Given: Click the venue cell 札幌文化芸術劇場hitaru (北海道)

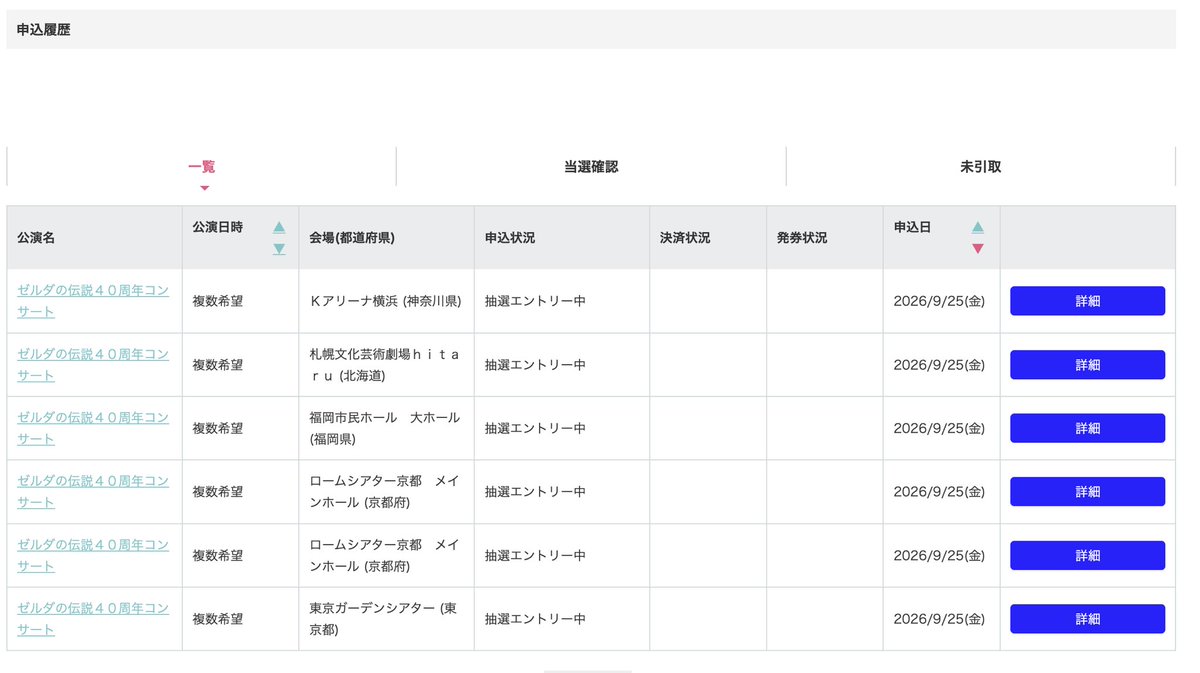Looking at the screenshot, I should pos(386,365).
